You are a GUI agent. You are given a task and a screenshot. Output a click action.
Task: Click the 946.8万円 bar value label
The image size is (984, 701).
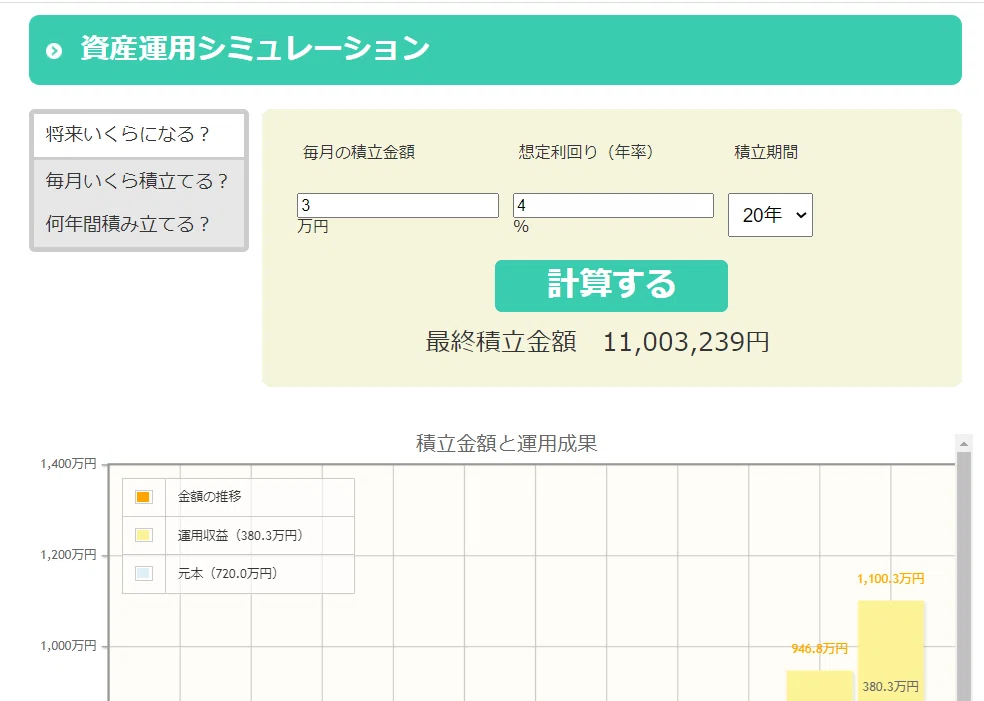point(820,648)
